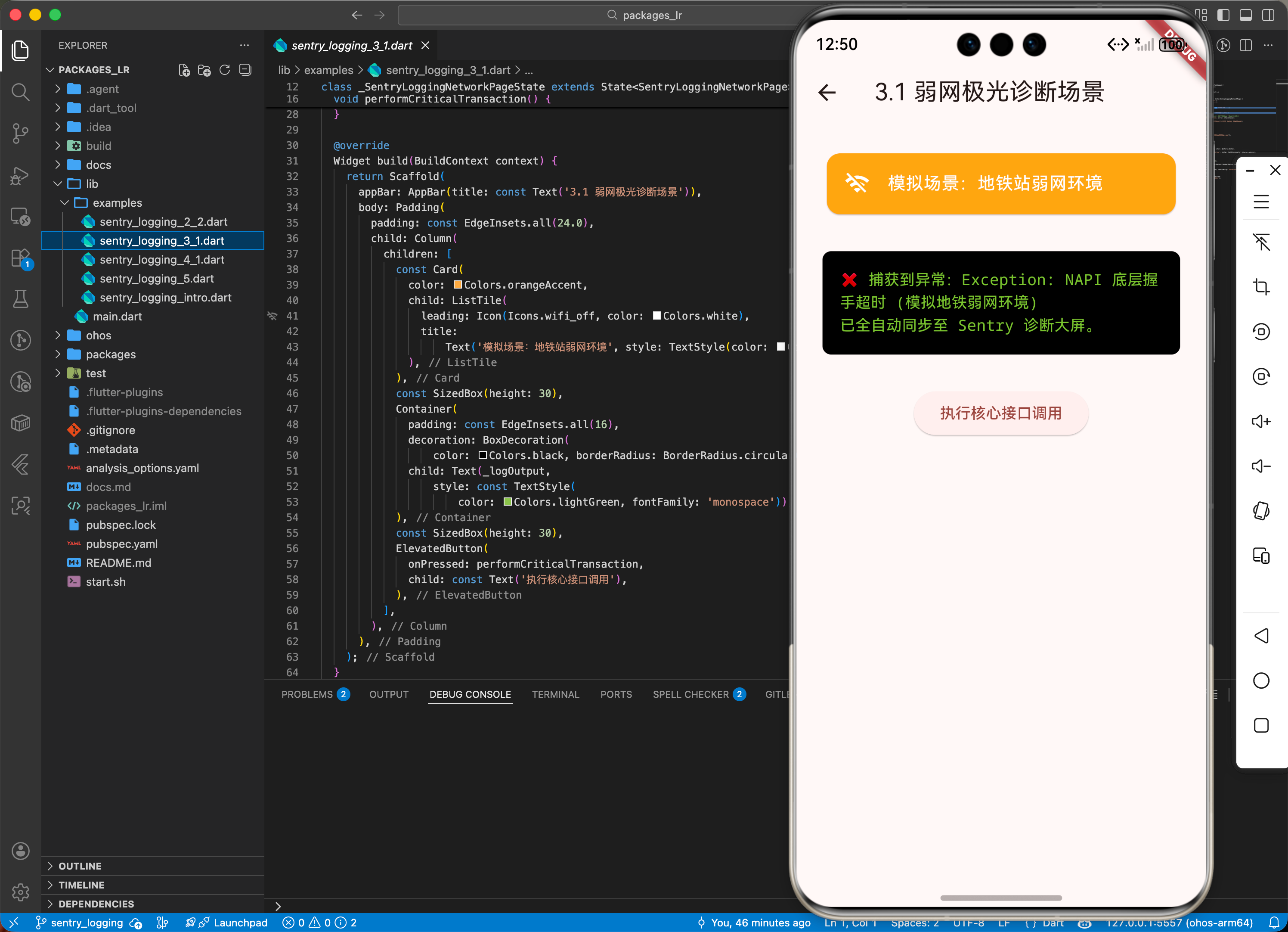Click the emulator volume up icon
This screenshot has height=932, width=1288.
[x=1261, y=421]
